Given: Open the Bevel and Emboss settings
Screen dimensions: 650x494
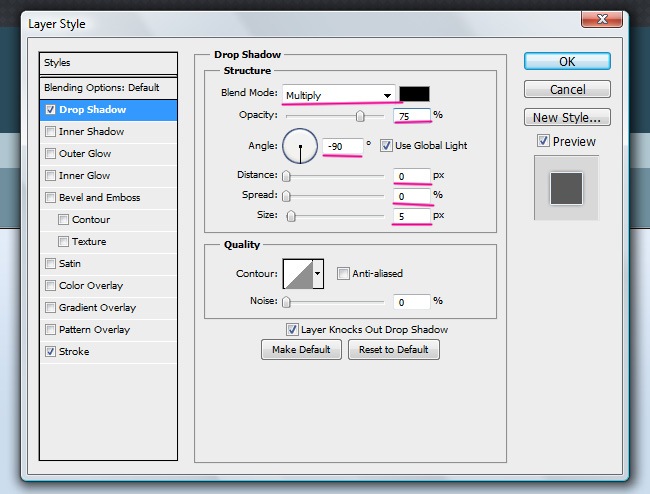Looking at the screenshot, I should (x=99, y=198).
